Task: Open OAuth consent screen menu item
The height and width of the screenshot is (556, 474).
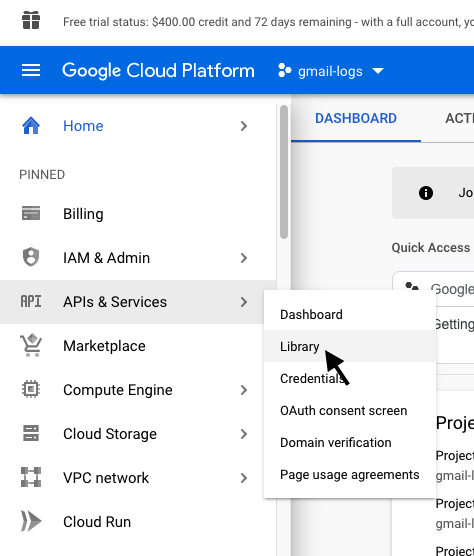Action: pyautogui.click(x=350, y=410)
